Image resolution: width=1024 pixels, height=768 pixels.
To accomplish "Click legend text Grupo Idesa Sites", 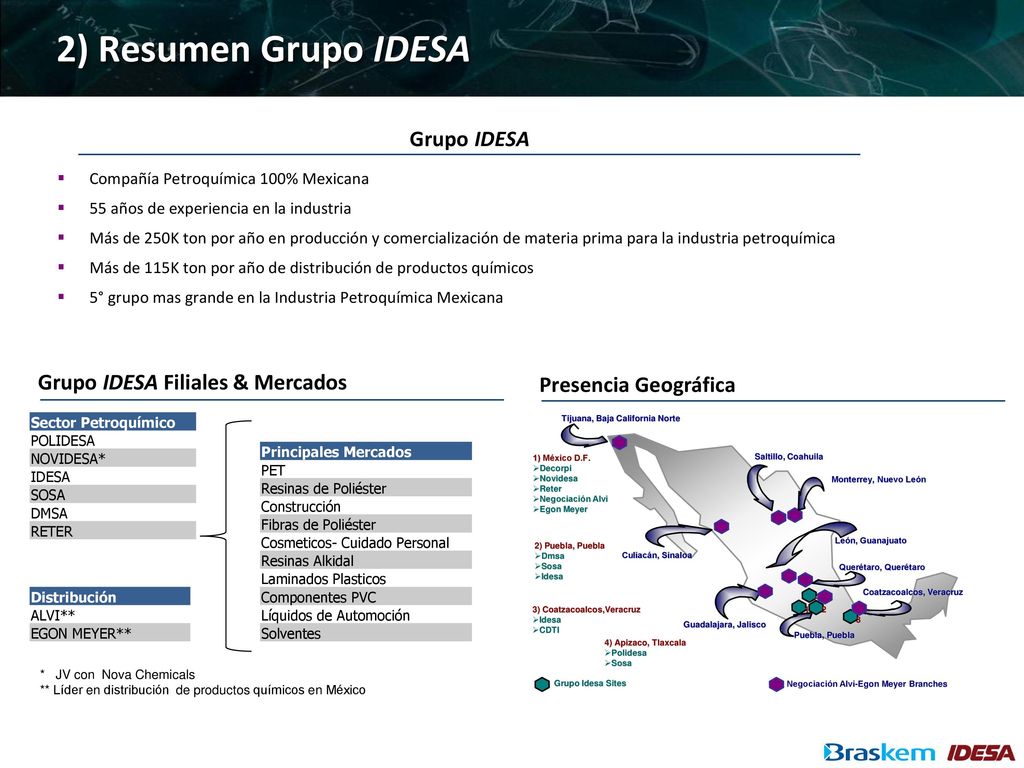I will coord(590,683).
